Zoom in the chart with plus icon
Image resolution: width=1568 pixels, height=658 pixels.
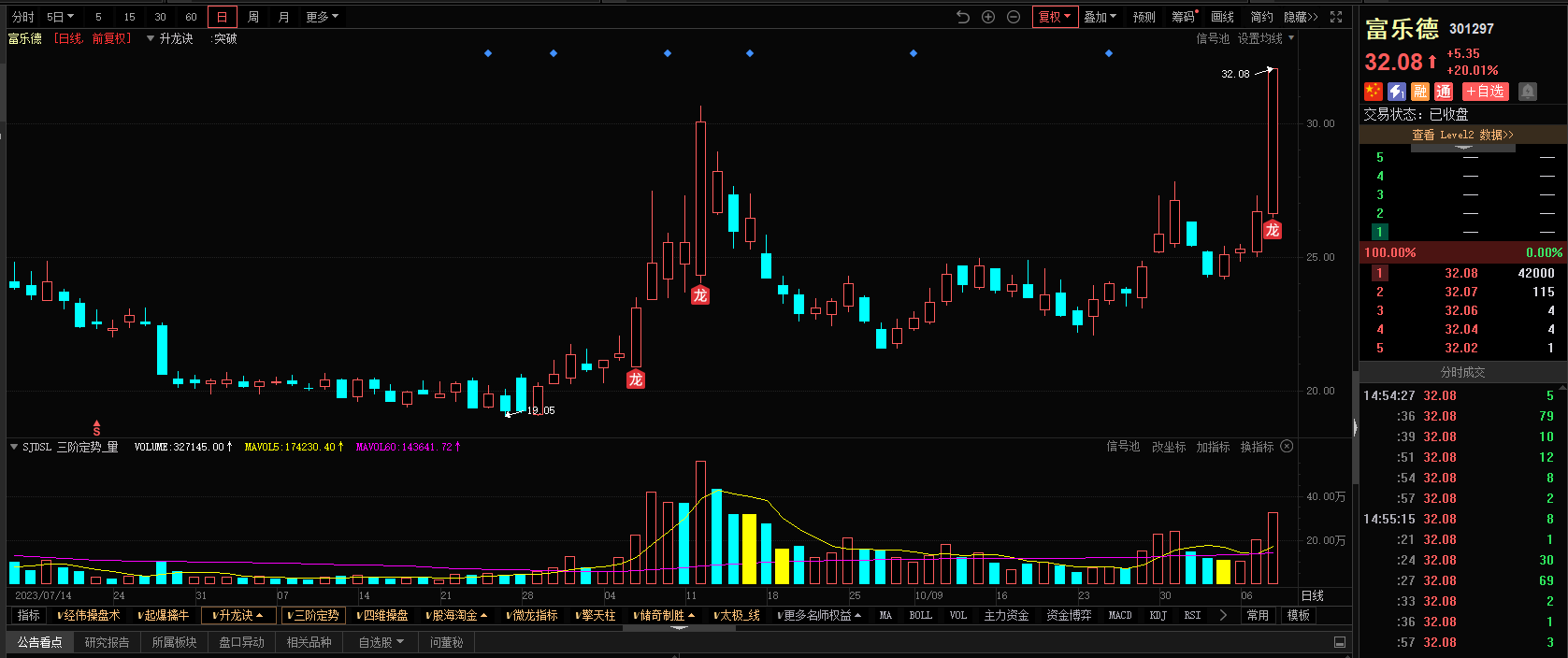988,17
